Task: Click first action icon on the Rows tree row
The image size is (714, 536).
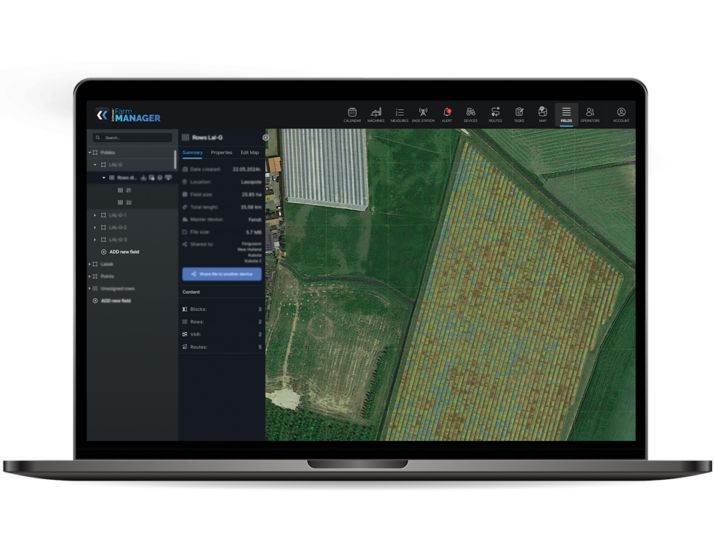Action: (143, 178)
